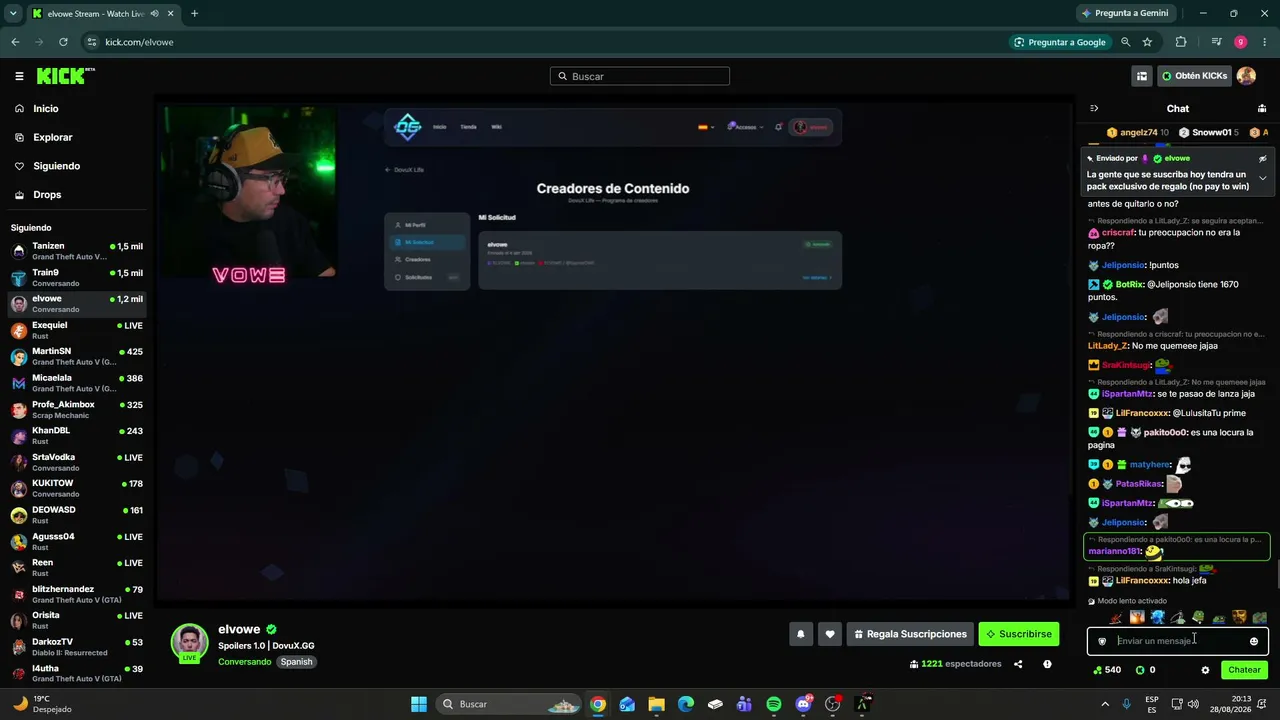Click the Spanish language tag
The height and width of the screenshot is (720, 1280).
point(296,662)
